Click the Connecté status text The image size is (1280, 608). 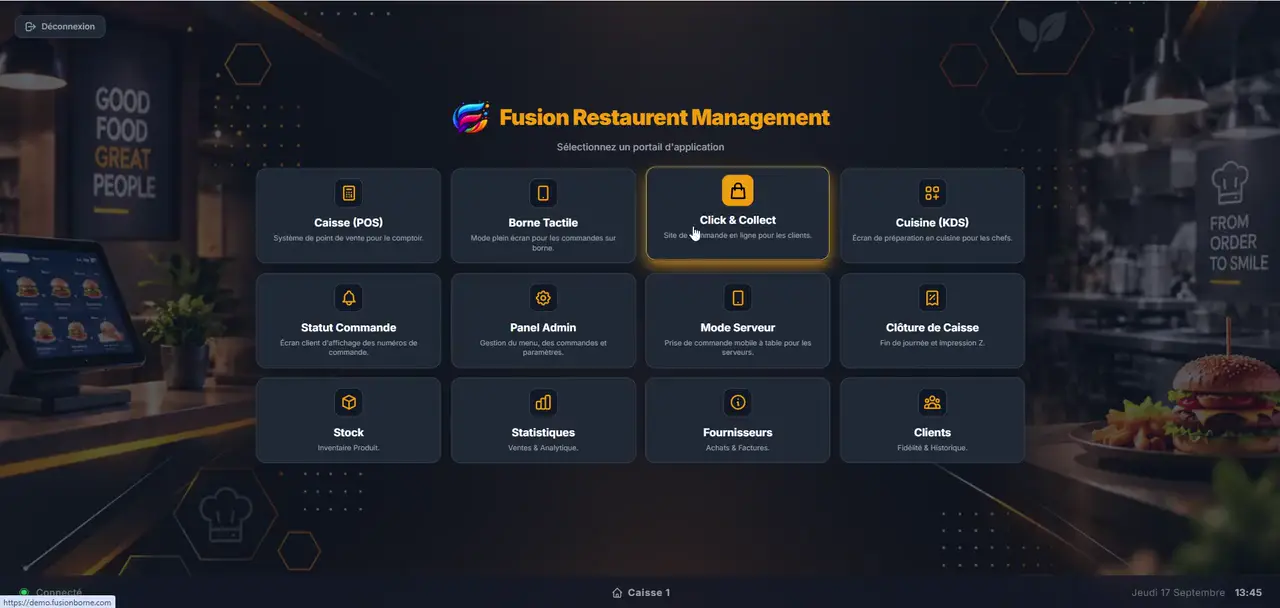point(59,593)
